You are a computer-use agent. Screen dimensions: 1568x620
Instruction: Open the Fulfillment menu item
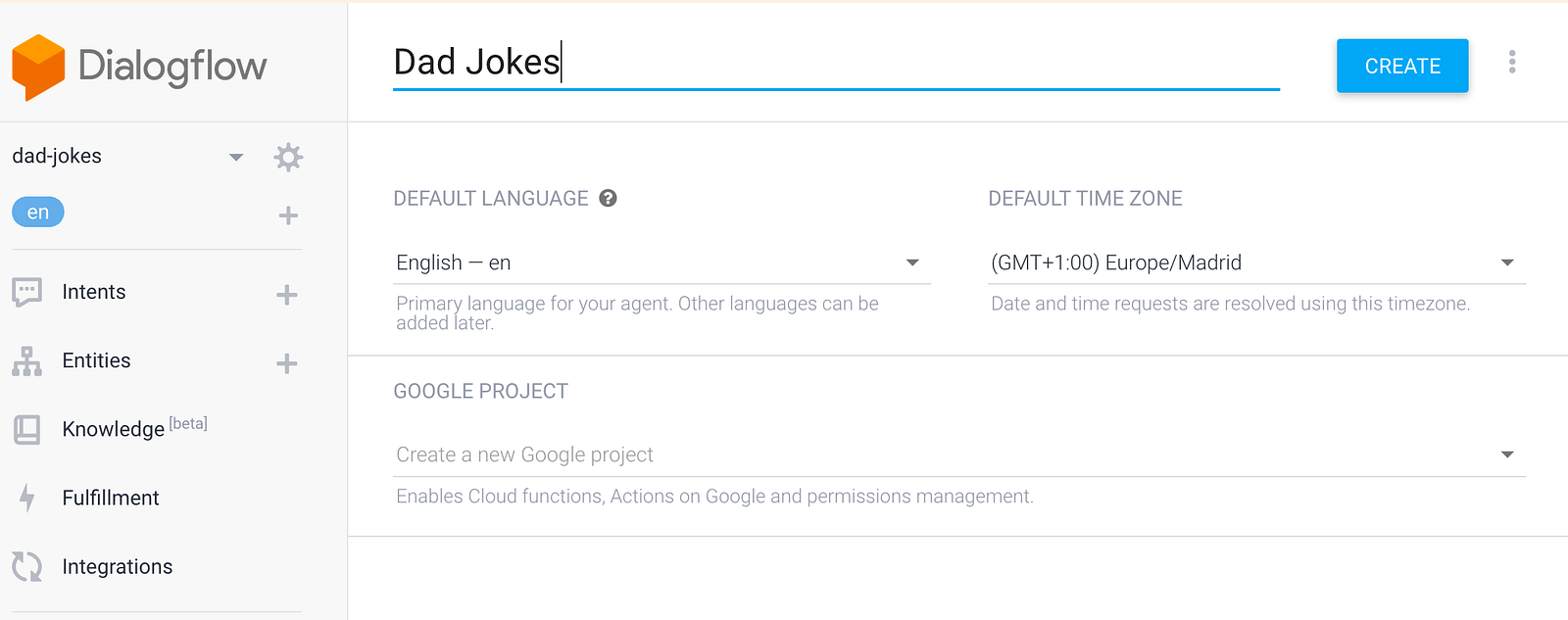coord(111,498)
